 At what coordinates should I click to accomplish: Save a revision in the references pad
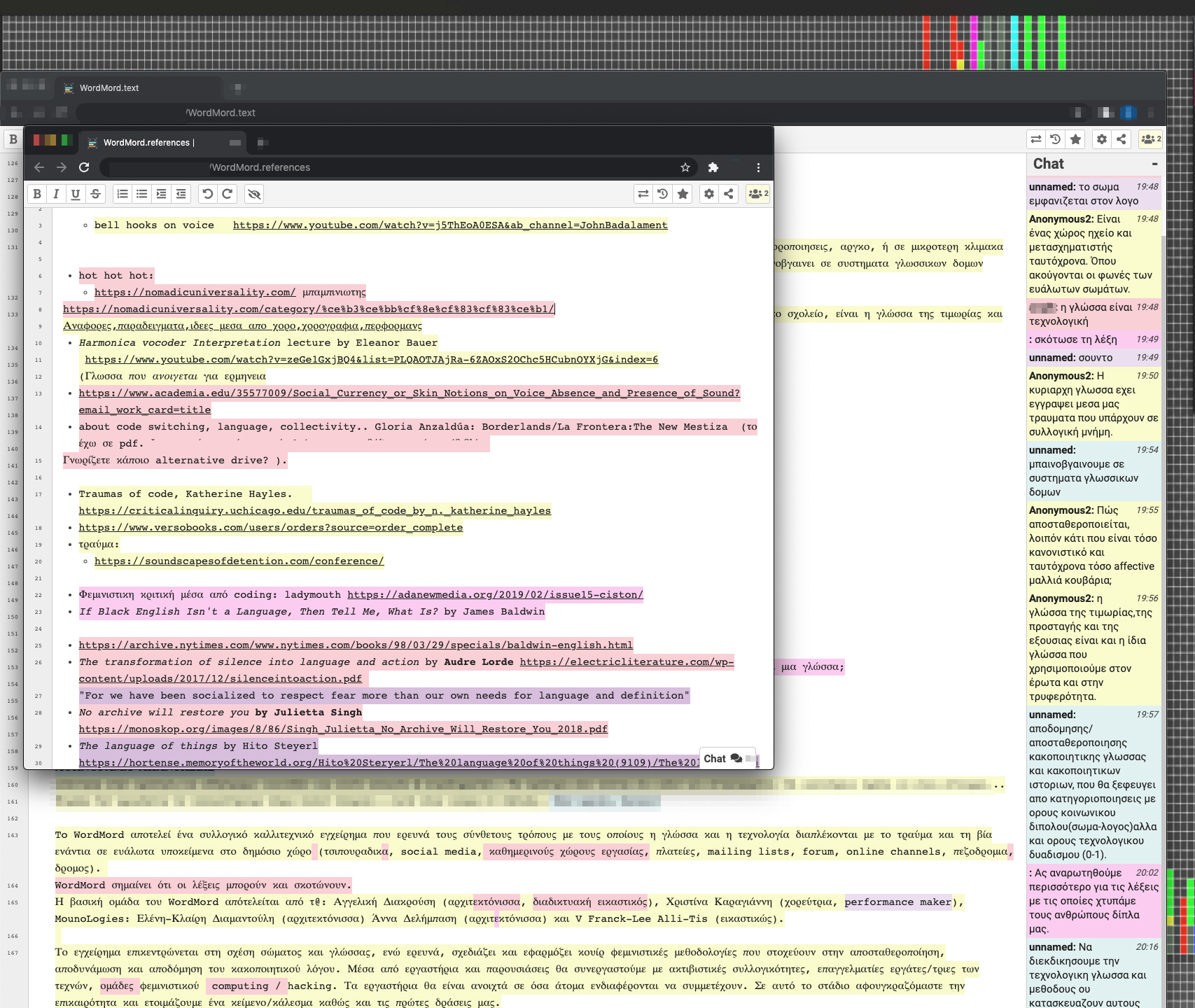click(683, 194)
